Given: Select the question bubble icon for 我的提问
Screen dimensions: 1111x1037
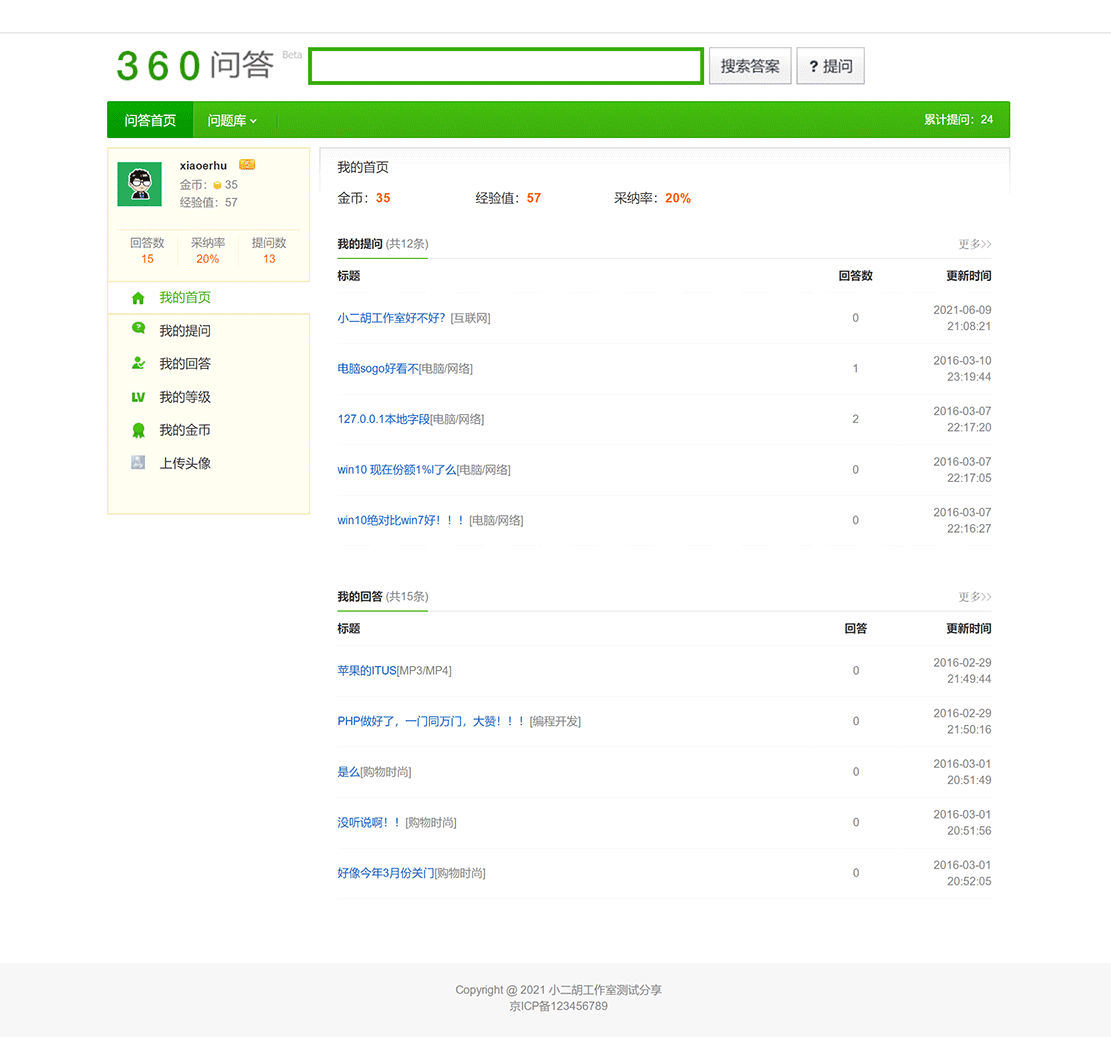Looking at the screenshot, I should 137,330.
